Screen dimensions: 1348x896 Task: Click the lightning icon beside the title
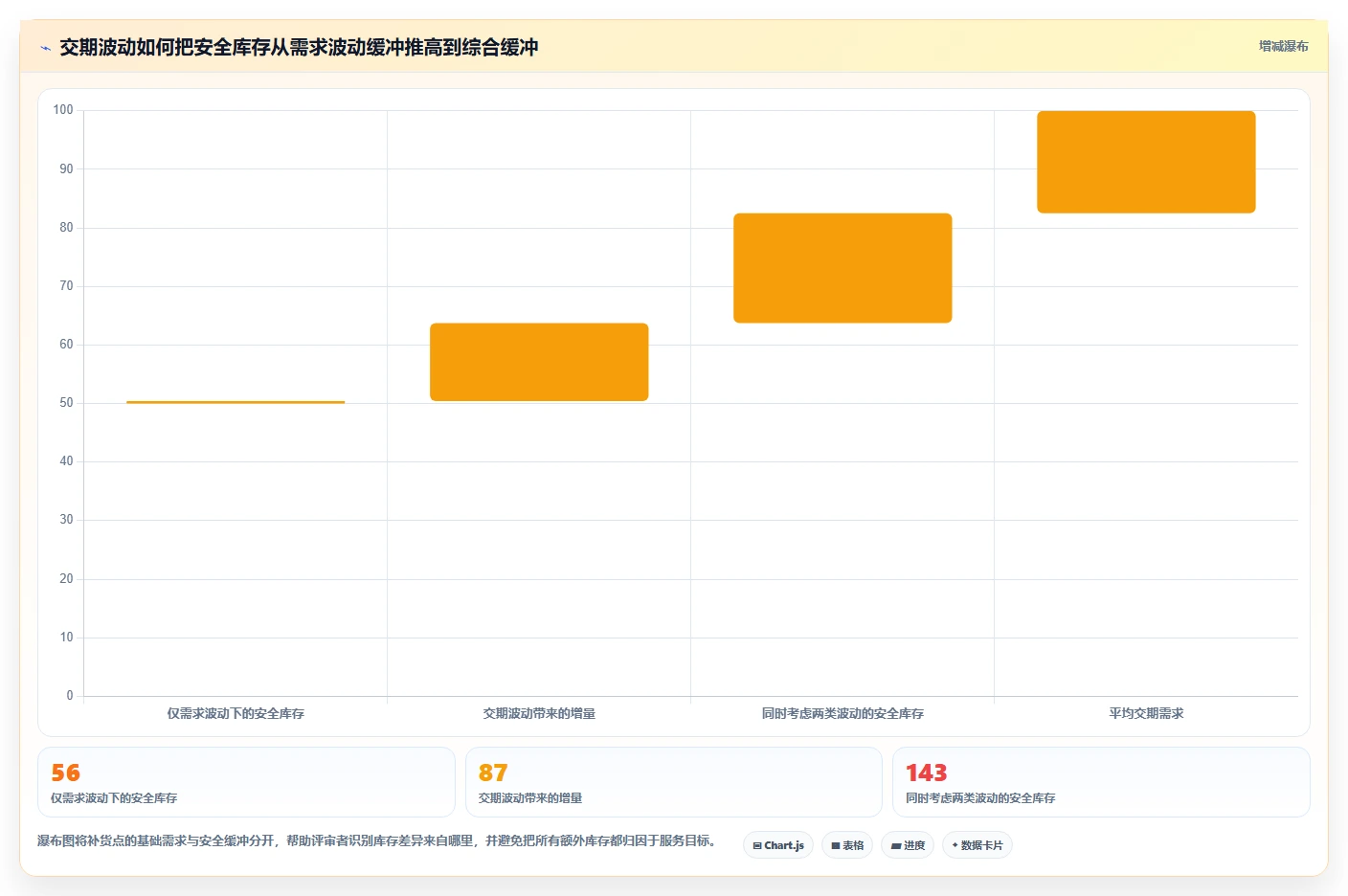coord(45,48)
